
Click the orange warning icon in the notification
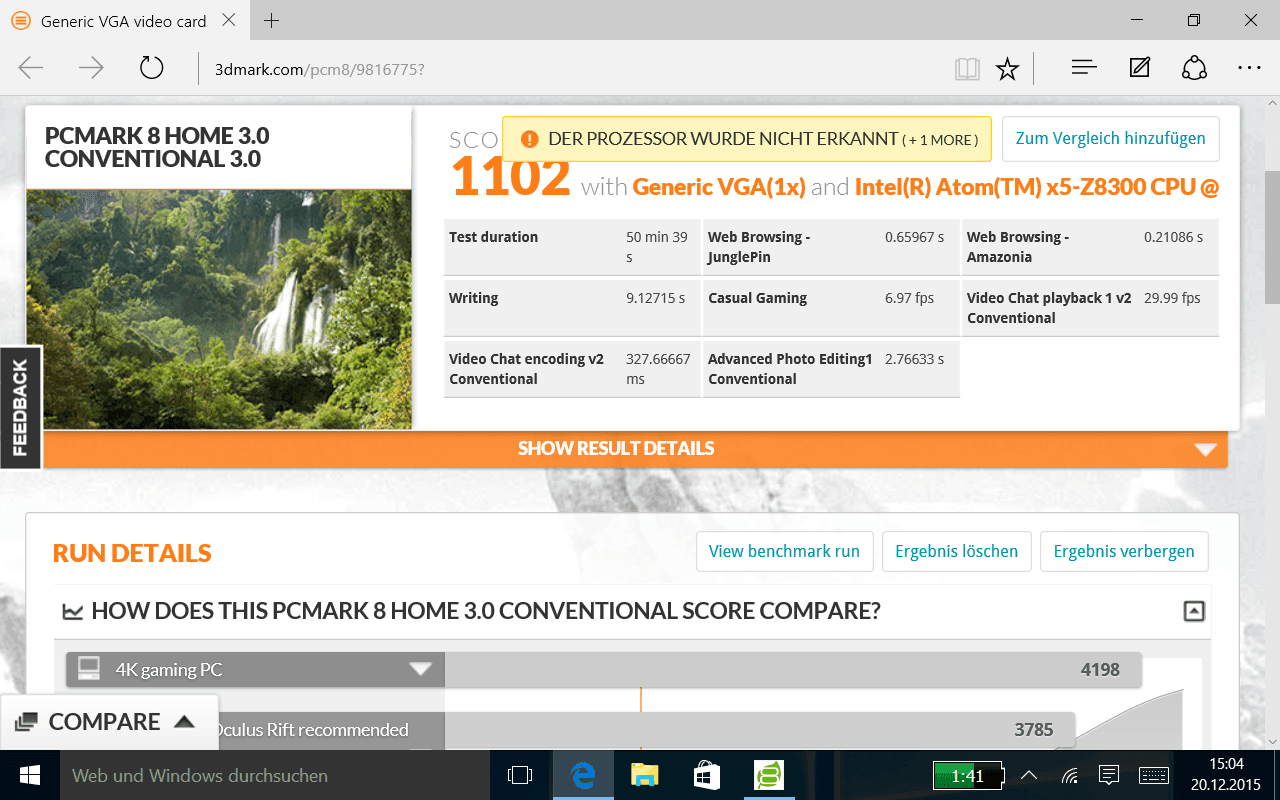pyautogui.click(x=529, y=139)
